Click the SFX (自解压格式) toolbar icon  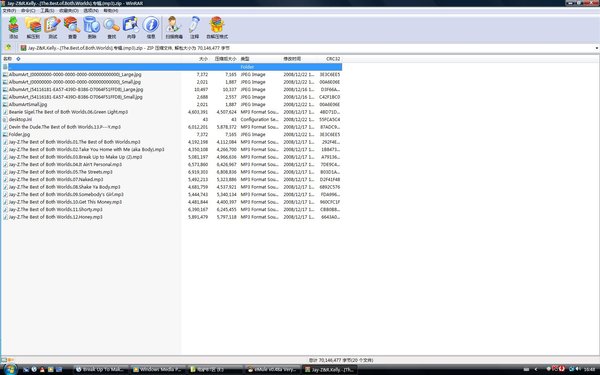coord(217,28)
